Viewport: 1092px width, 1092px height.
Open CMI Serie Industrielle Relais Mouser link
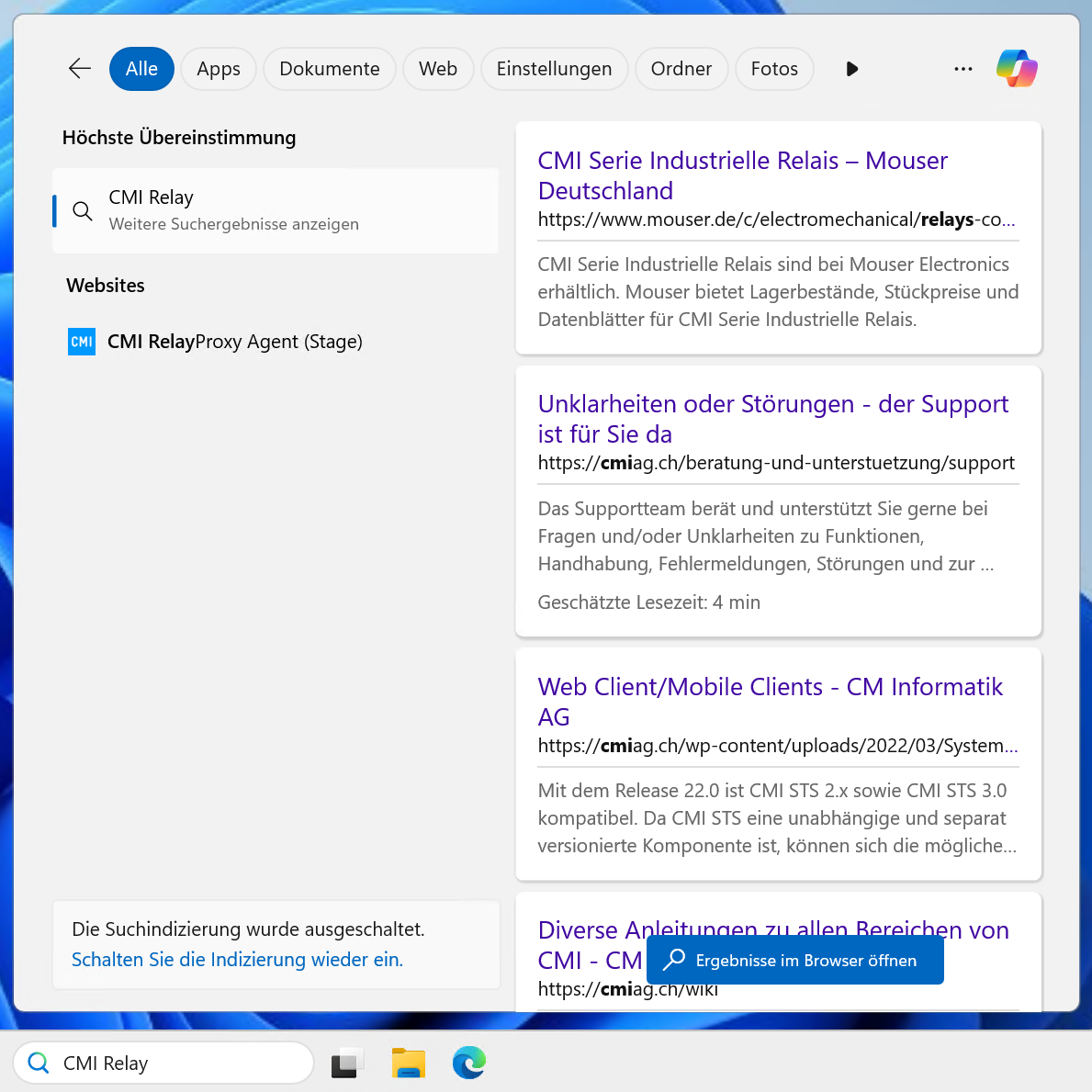[x=742, y=175]
